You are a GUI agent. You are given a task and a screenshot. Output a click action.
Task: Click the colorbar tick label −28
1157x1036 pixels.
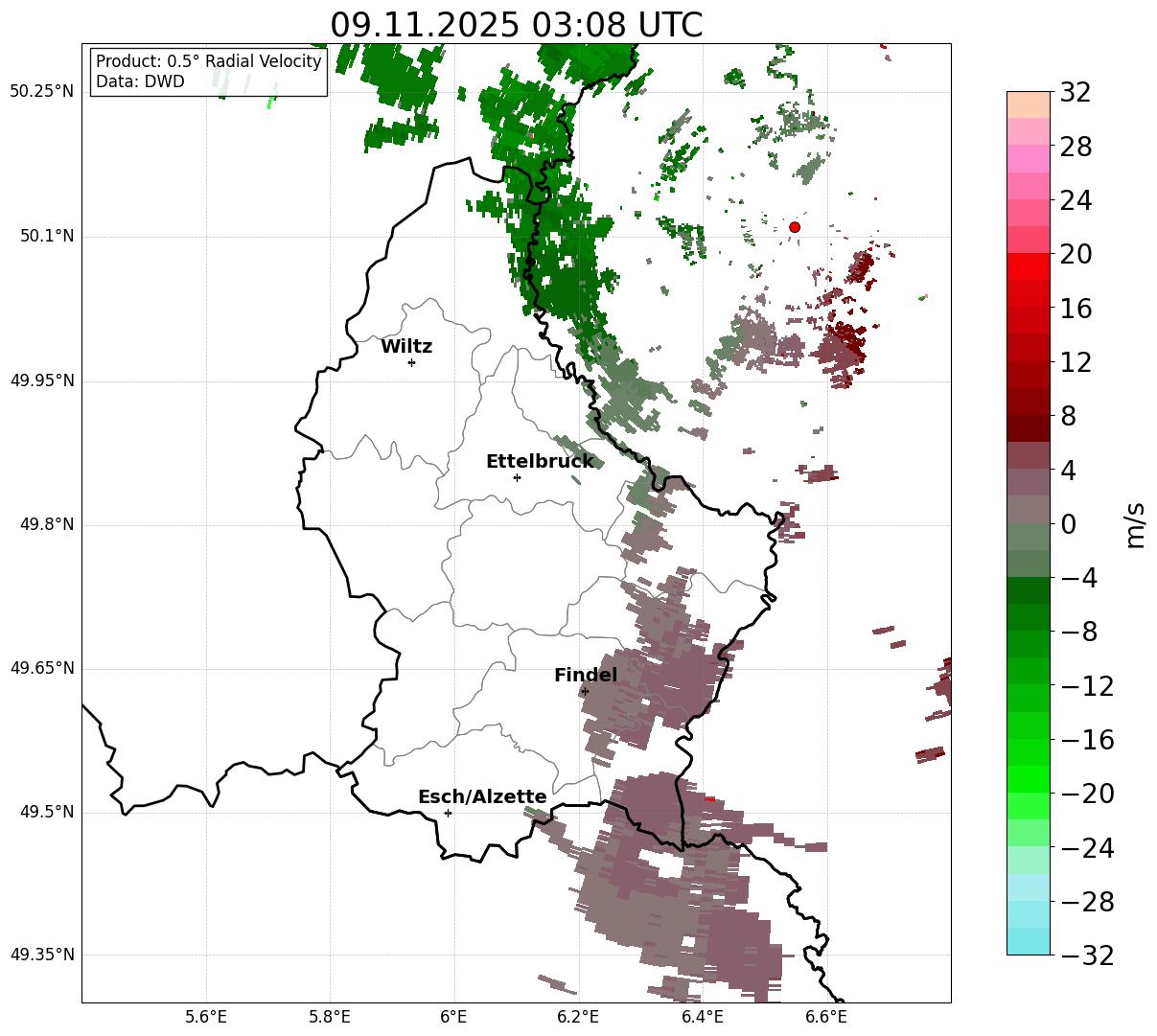[1087, 901]
